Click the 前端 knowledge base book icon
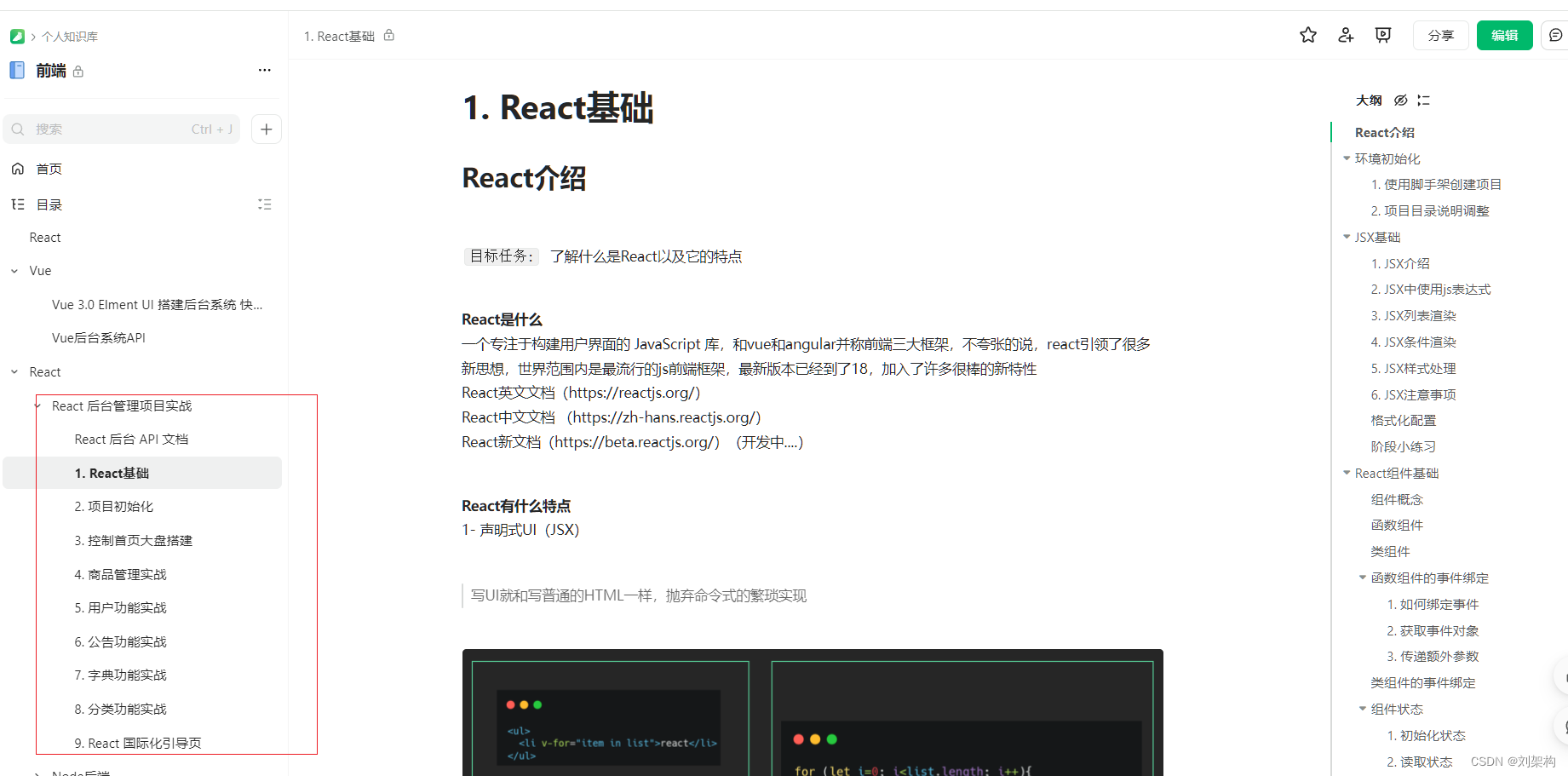The height and width of the screenshot is (776, 1568). point(17,71)
